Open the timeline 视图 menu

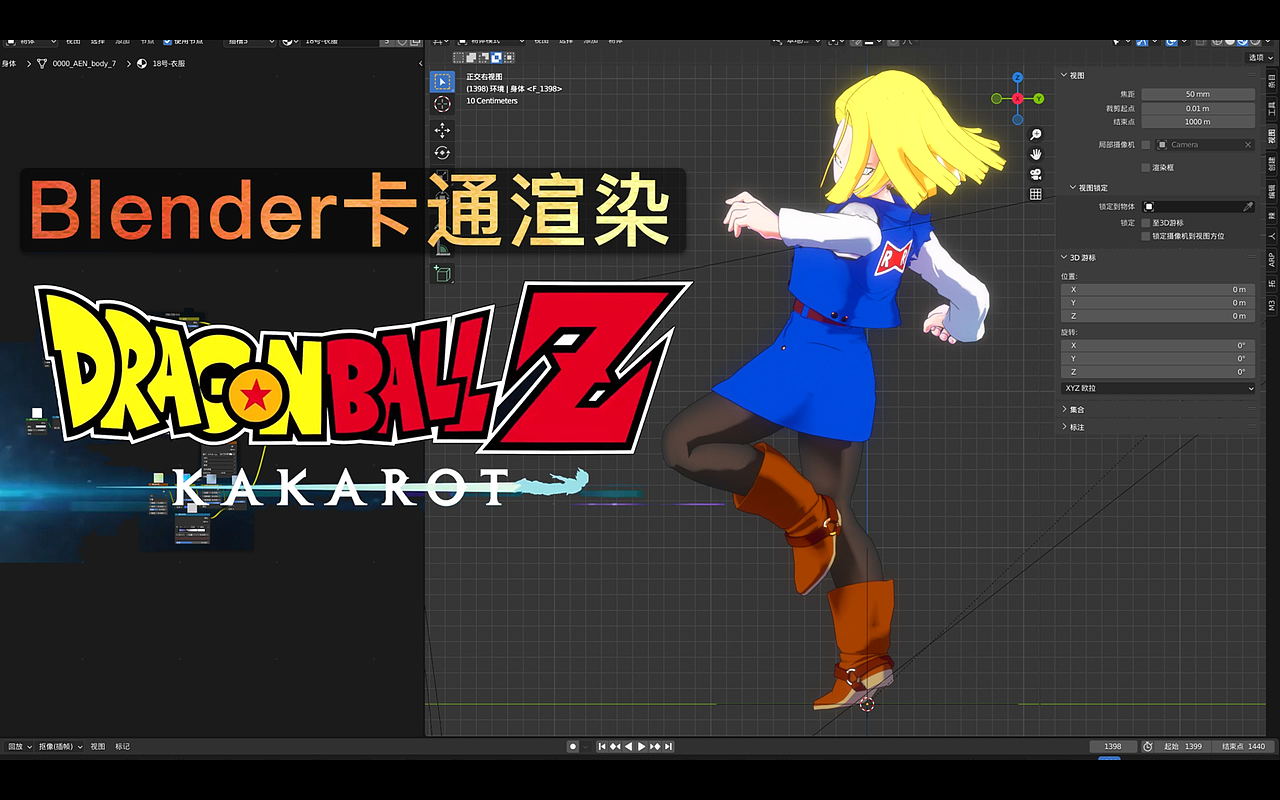pyautogui.click(x=98, y=747)
